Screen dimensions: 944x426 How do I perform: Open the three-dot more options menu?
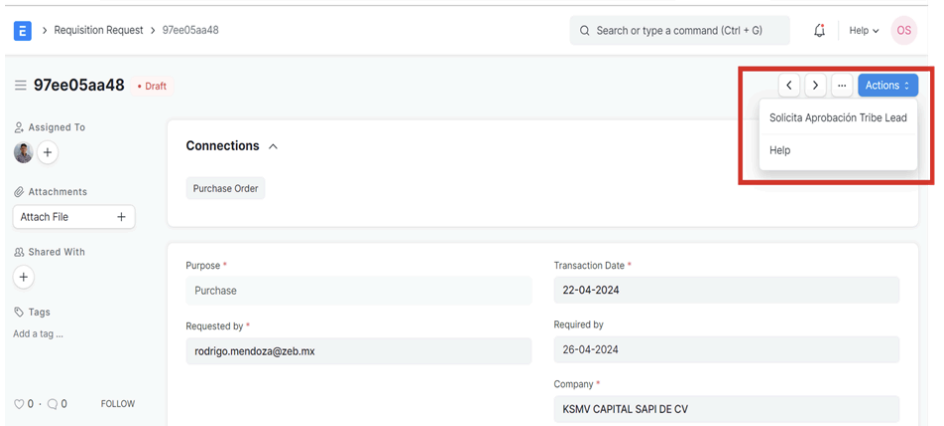pos(842,86)
